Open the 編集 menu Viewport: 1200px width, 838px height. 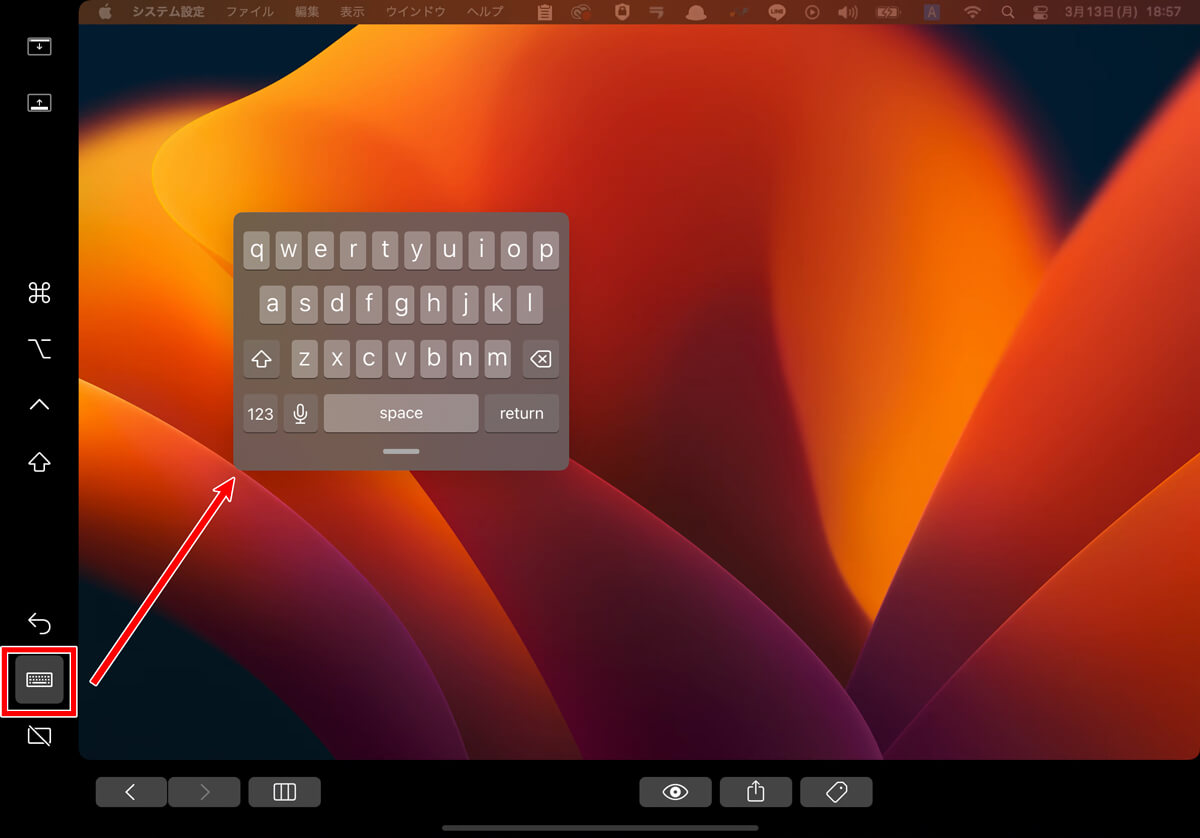[307, 12]
